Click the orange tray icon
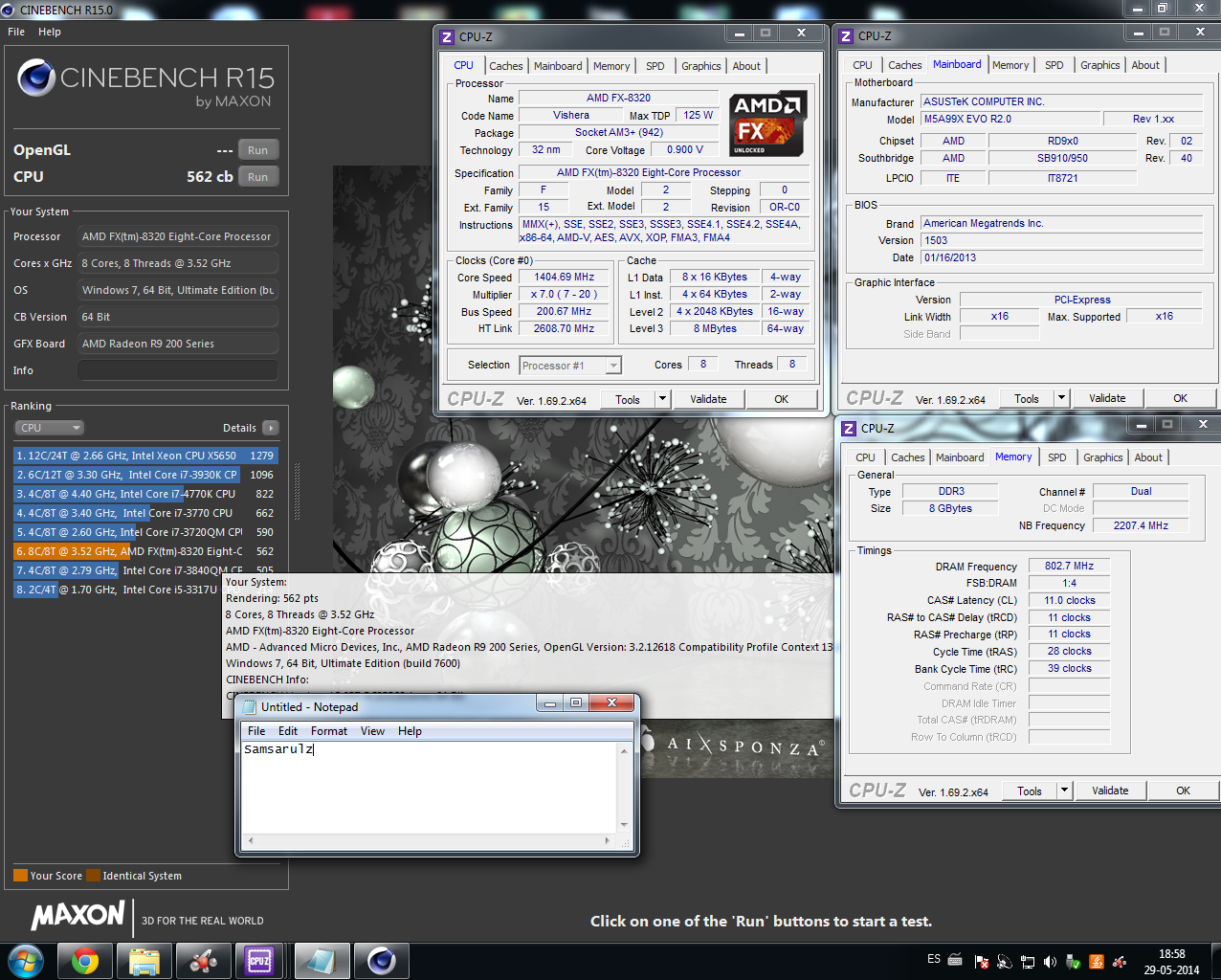Viewport: 1221px width, 980px height. (x=1097, y=962)
